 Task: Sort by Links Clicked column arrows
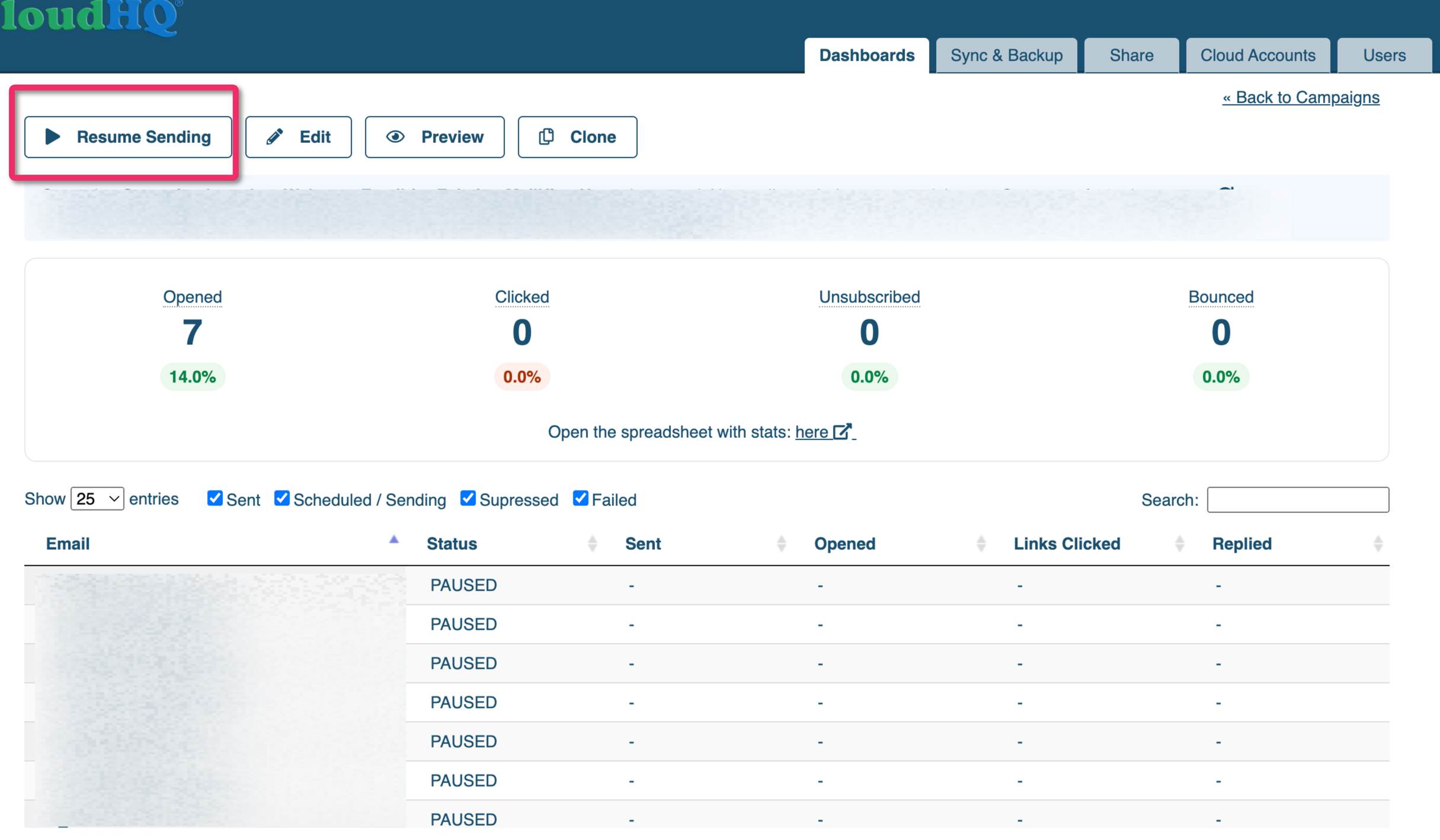point(1179,544)
